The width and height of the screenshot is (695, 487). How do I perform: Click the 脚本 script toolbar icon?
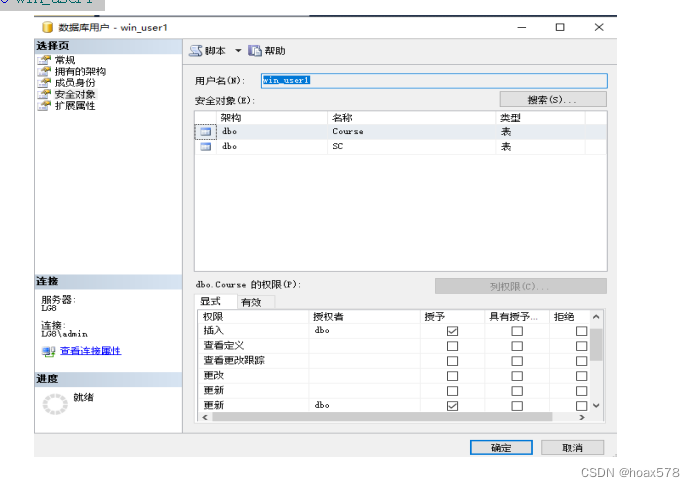tap(195, 51)
